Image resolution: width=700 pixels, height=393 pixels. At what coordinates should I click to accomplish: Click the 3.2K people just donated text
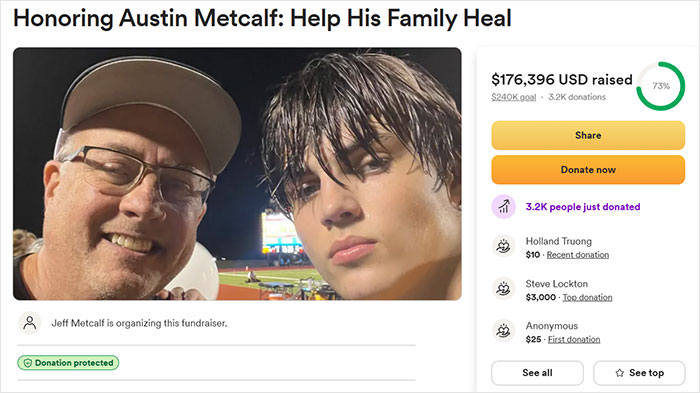point(583,207)
